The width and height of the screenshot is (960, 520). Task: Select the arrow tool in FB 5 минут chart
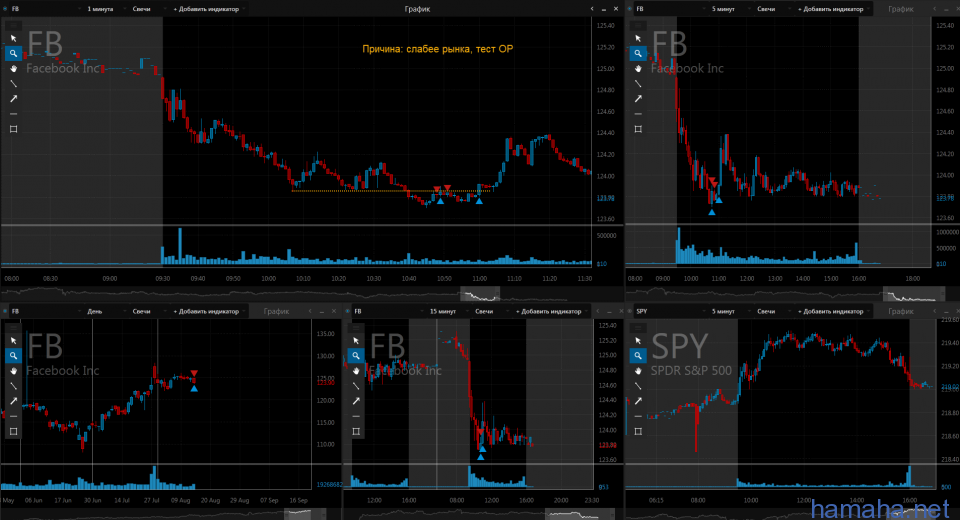[638, 99]
